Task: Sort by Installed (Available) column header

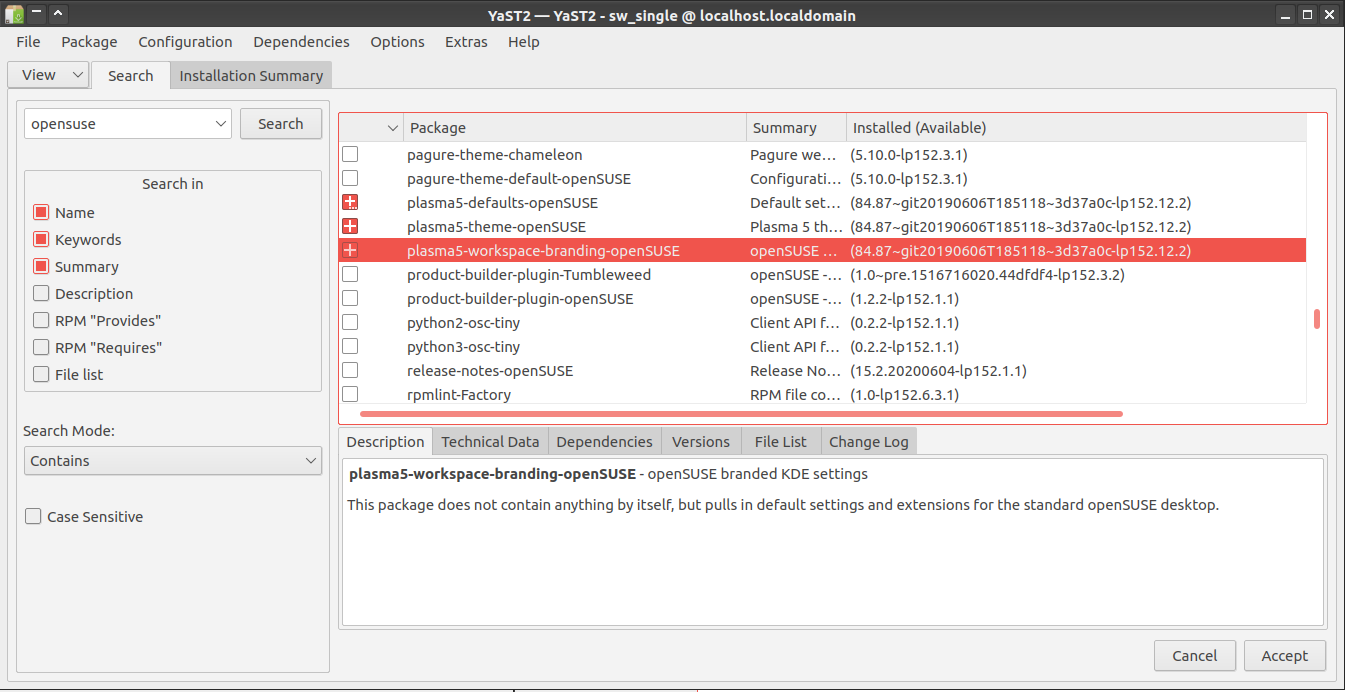Action: (x=1076, y=128)
